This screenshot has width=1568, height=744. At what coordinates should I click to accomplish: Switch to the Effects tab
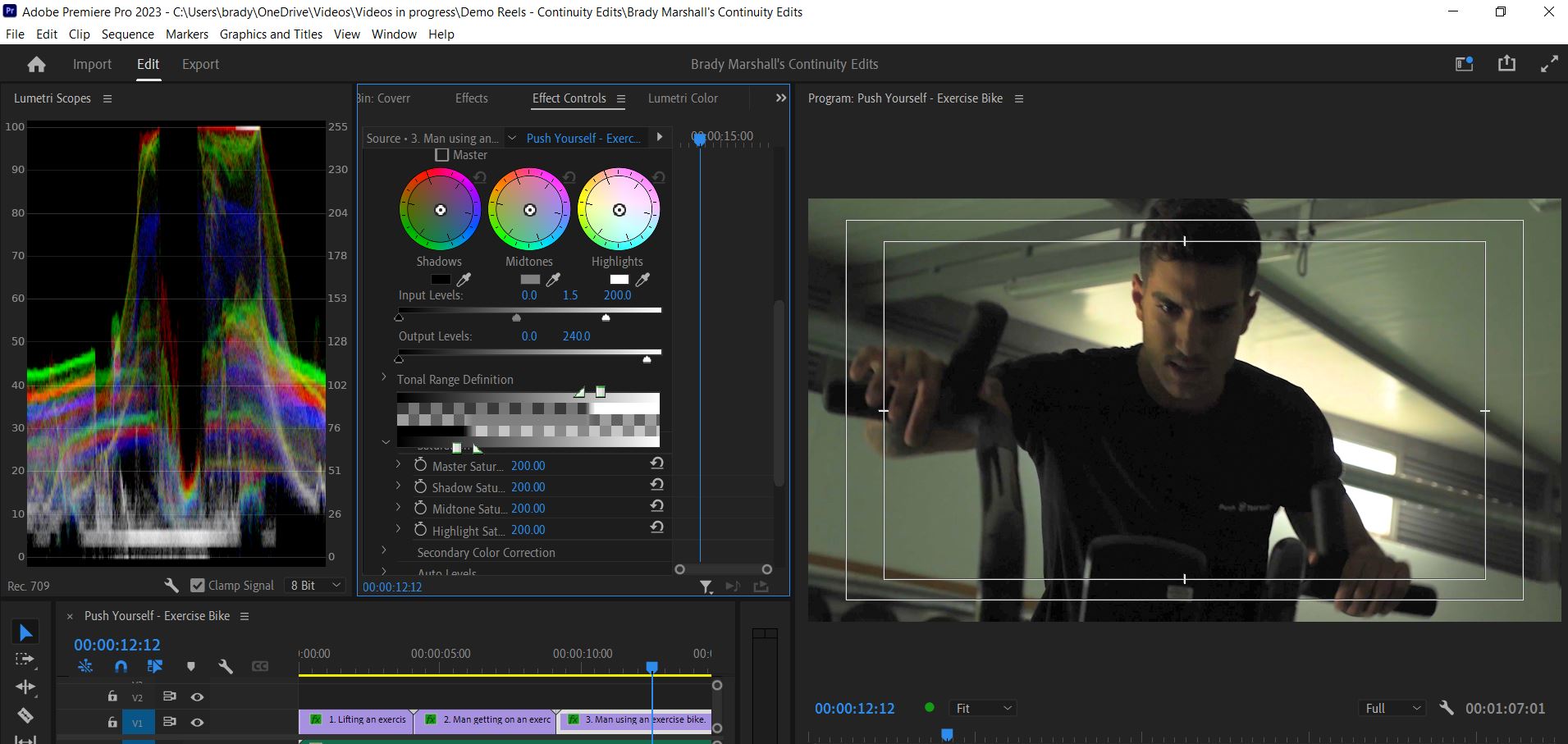pos(472,98)
